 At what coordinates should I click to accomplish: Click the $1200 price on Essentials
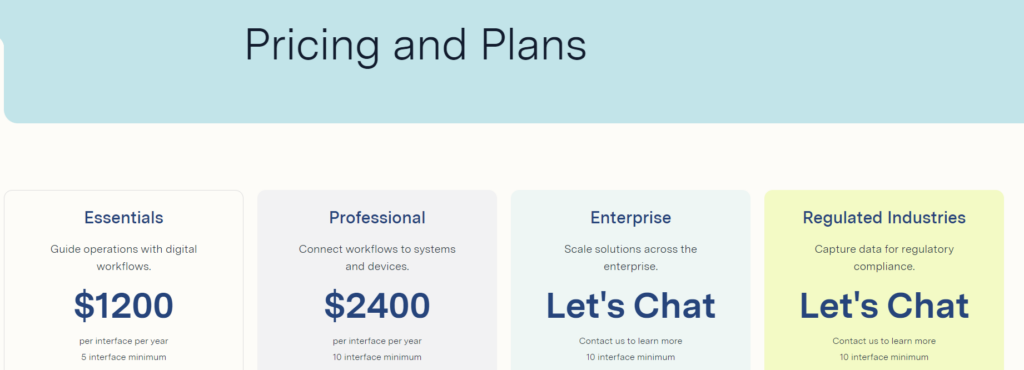[x=124, y=305]
